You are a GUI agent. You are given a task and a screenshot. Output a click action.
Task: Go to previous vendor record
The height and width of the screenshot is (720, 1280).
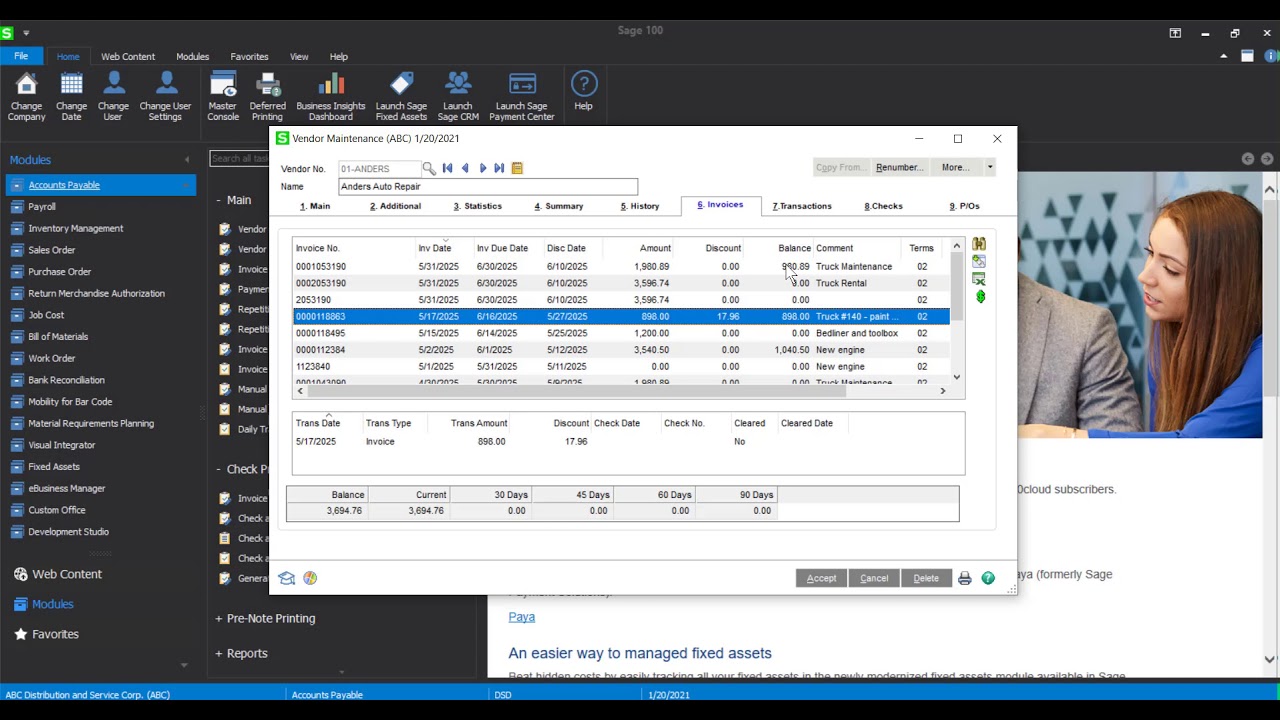click(x=465, y=168)
